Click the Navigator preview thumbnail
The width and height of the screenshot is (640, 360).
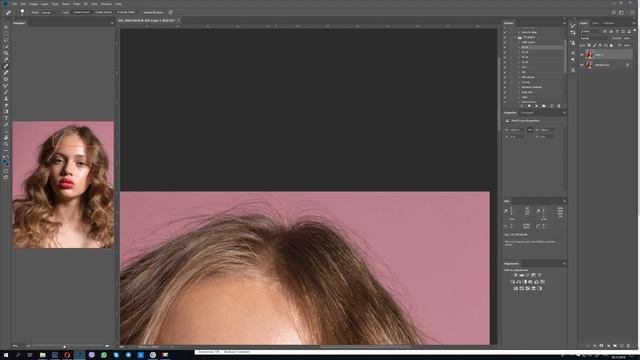pyautogui.click(x=63, y=184)
